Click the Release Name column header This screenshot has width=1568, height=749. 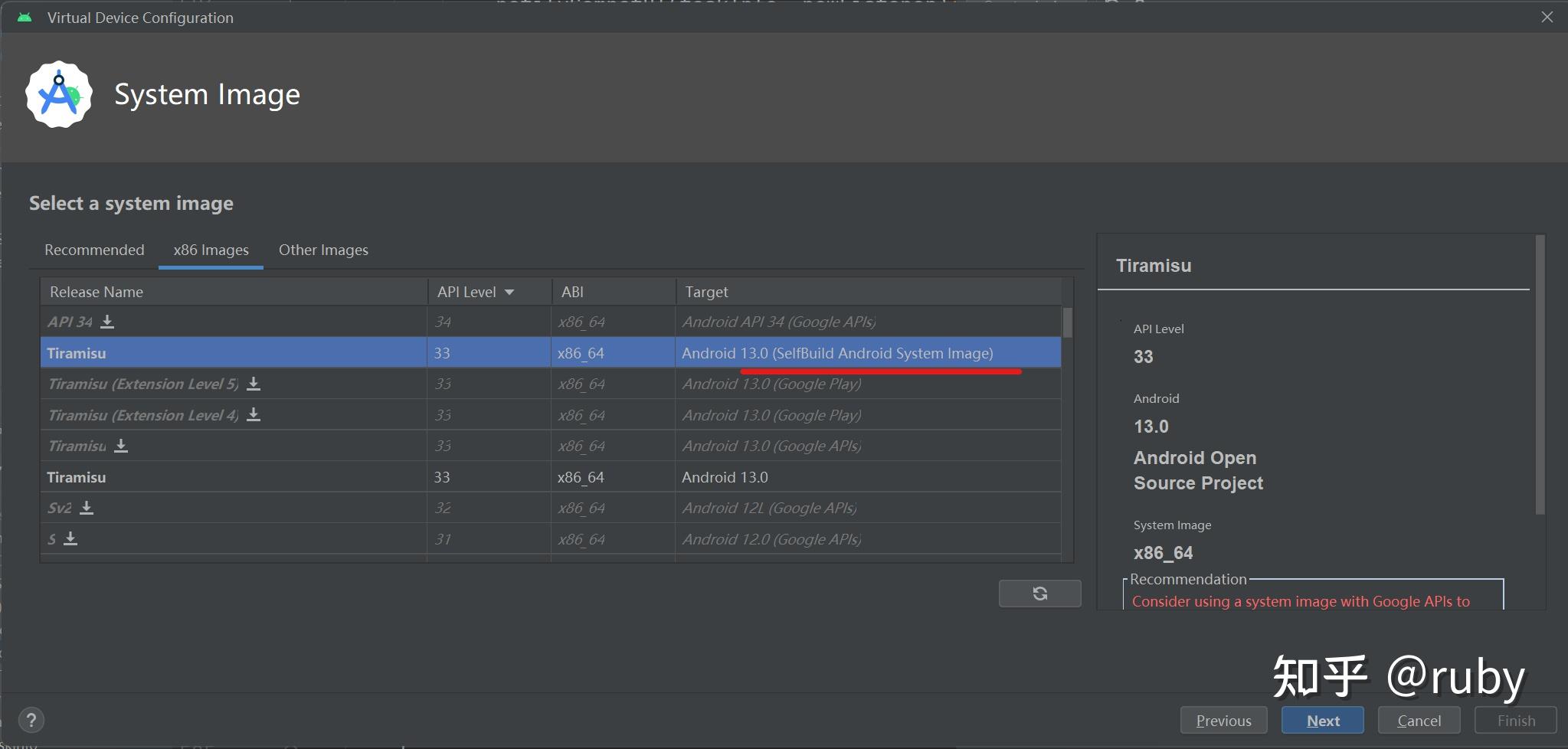pyautogui.click(x=97, y=292)
